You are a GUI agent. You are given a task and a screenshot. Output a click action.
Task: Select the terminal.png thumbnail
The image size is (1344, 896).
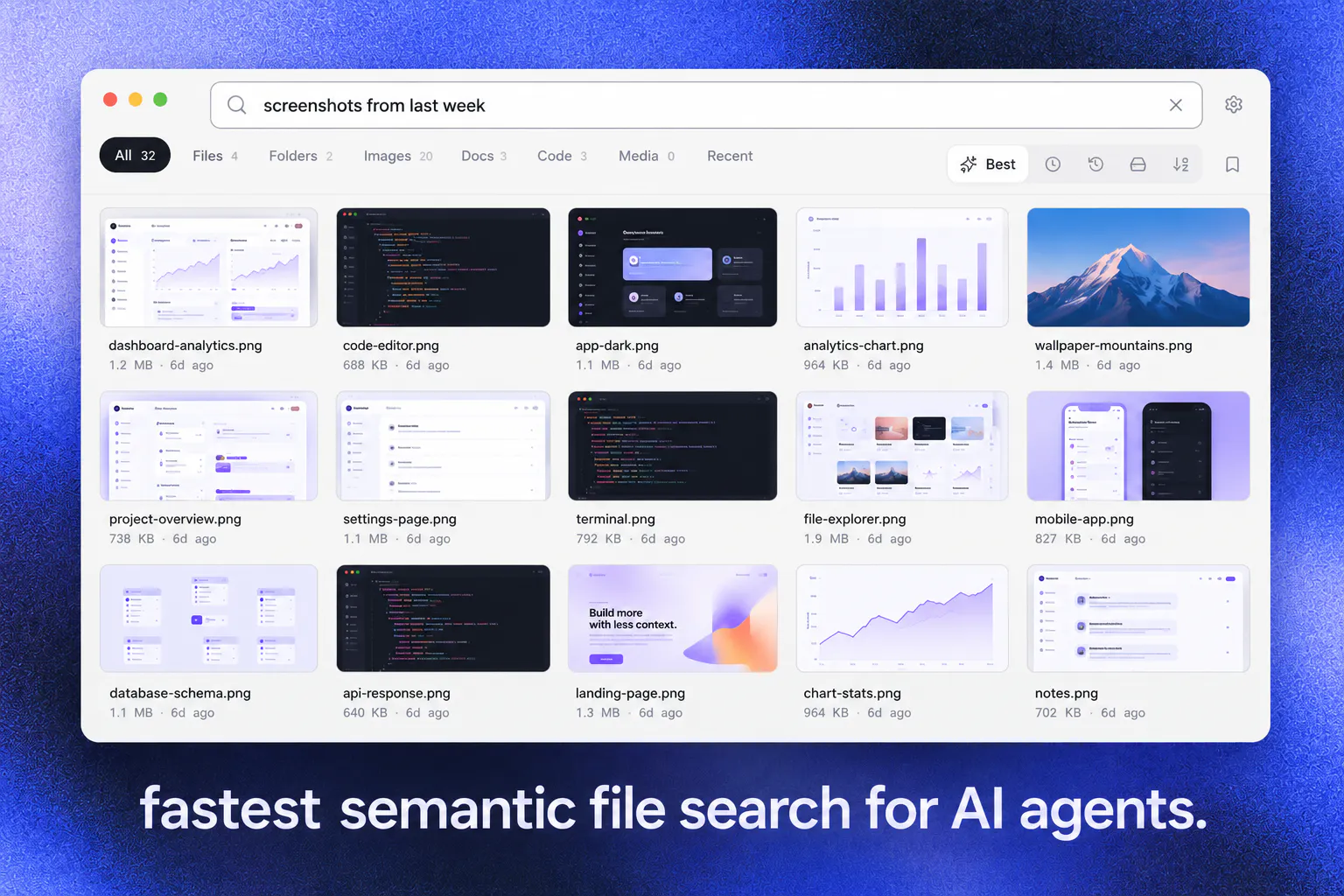(672, 445)
